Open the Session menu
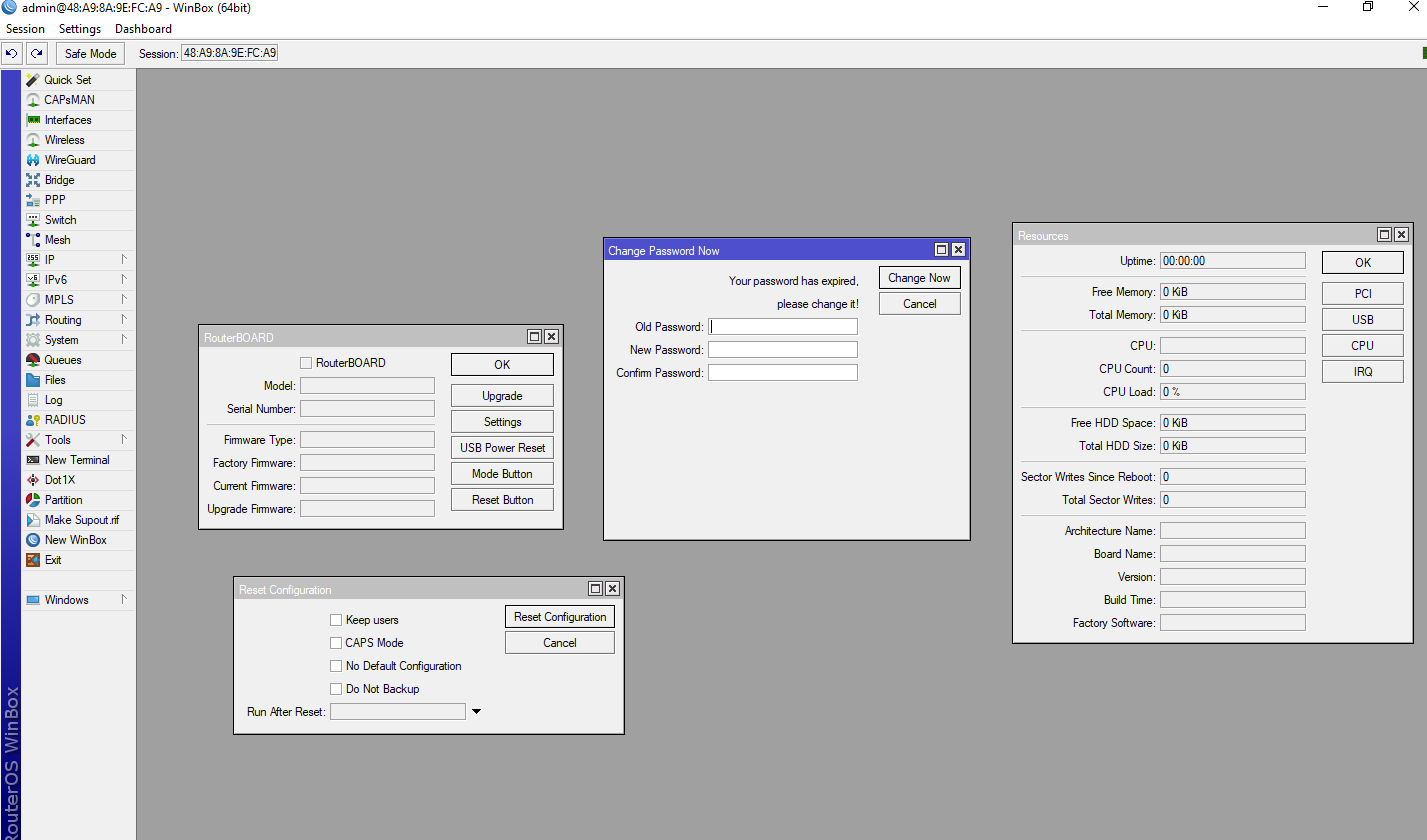 pos(25,28)
